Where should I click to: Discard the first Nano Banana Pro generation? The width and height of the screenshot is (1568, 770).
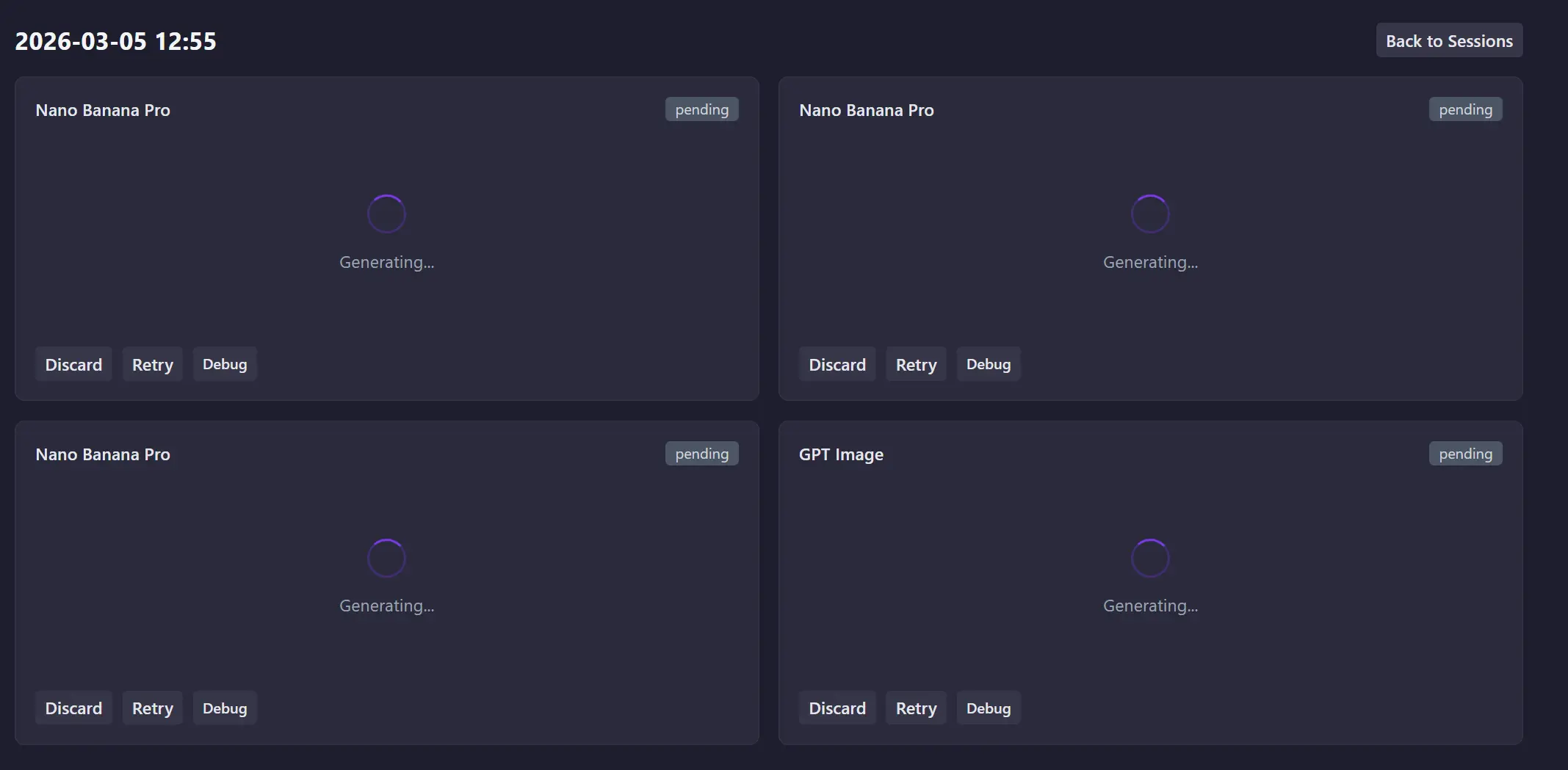(73, 365)
